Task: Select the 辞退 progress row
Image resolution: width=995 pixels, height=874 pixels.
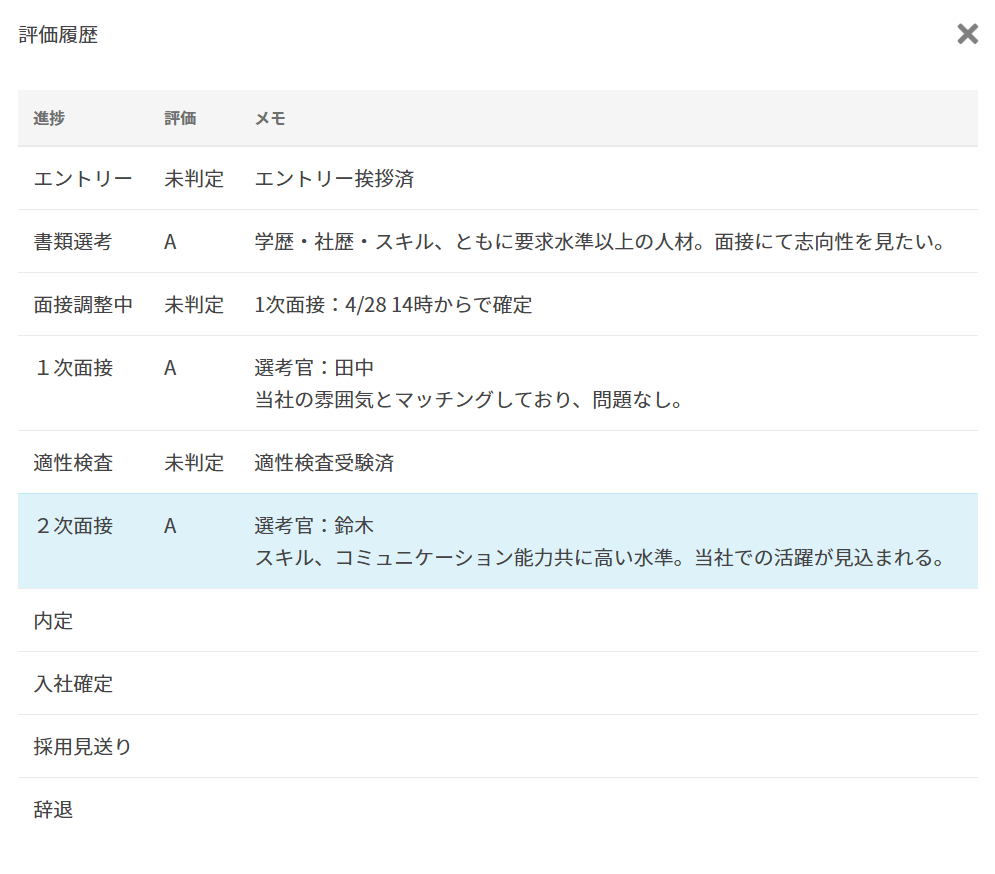Action: coord(54,810)
